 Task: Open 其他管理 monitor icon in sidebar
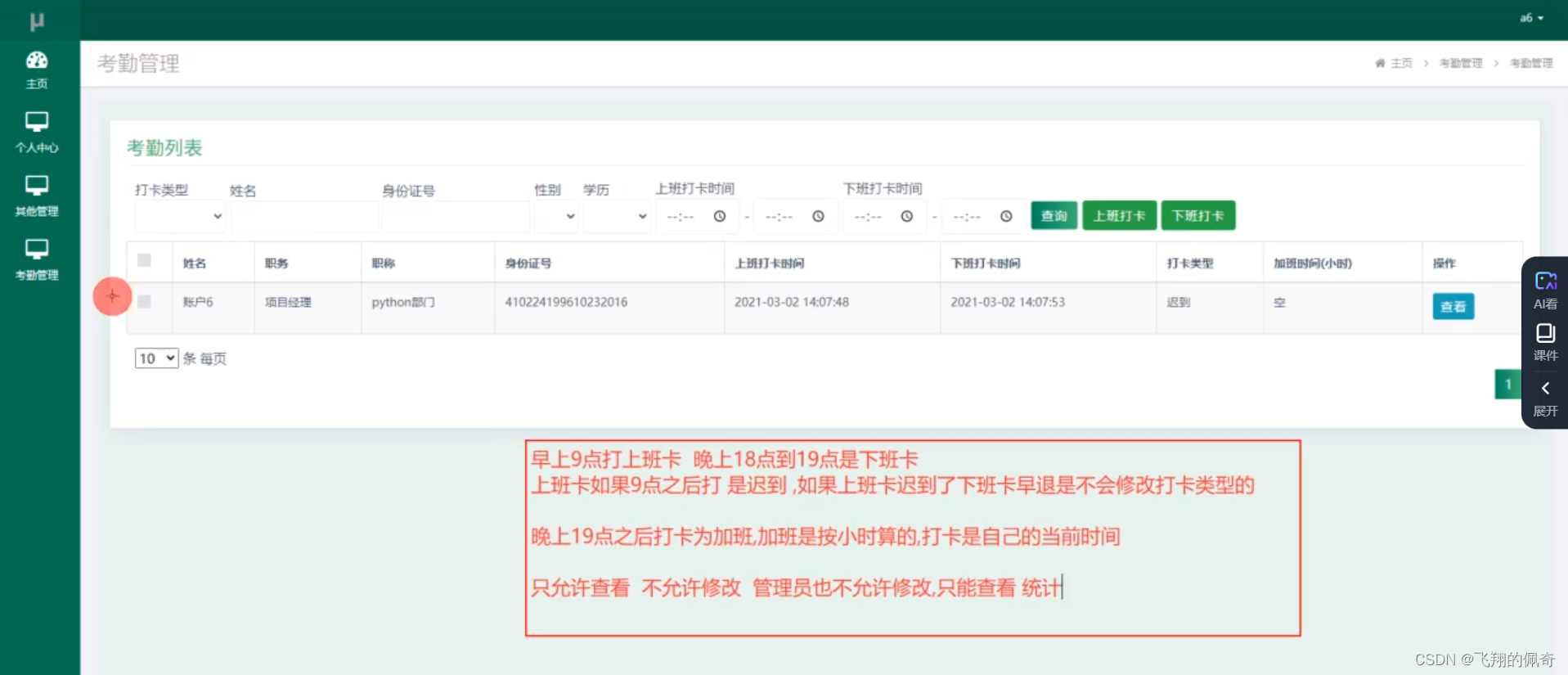pos(37,186)
